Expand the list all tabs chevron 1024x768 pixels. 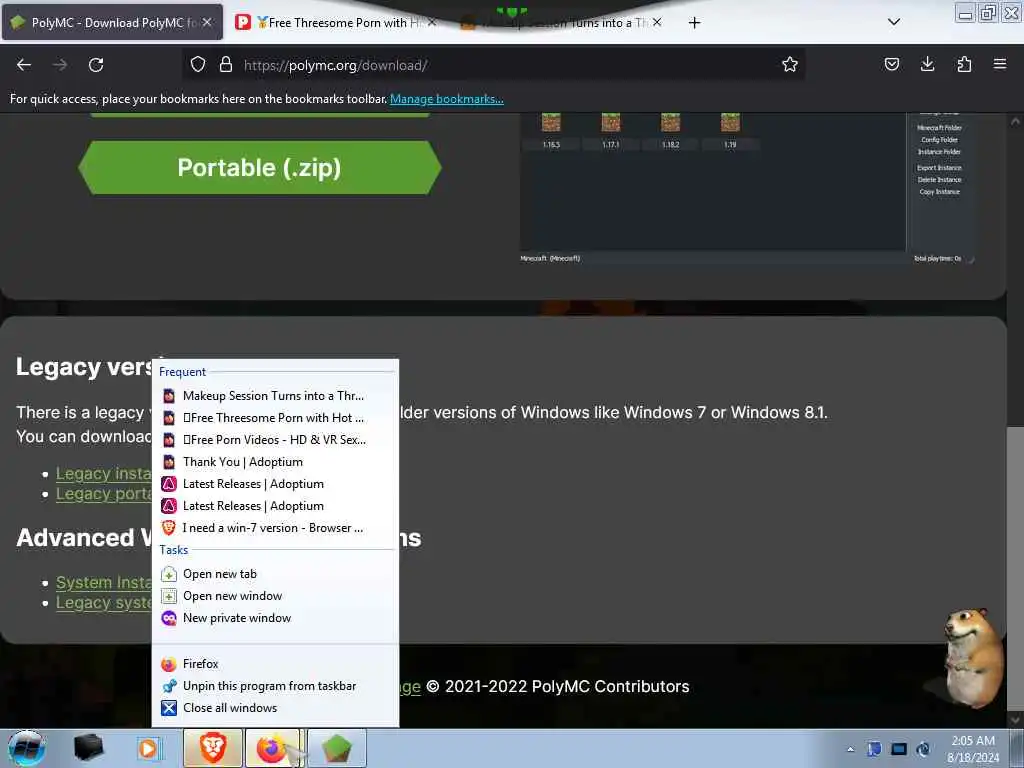894,22
